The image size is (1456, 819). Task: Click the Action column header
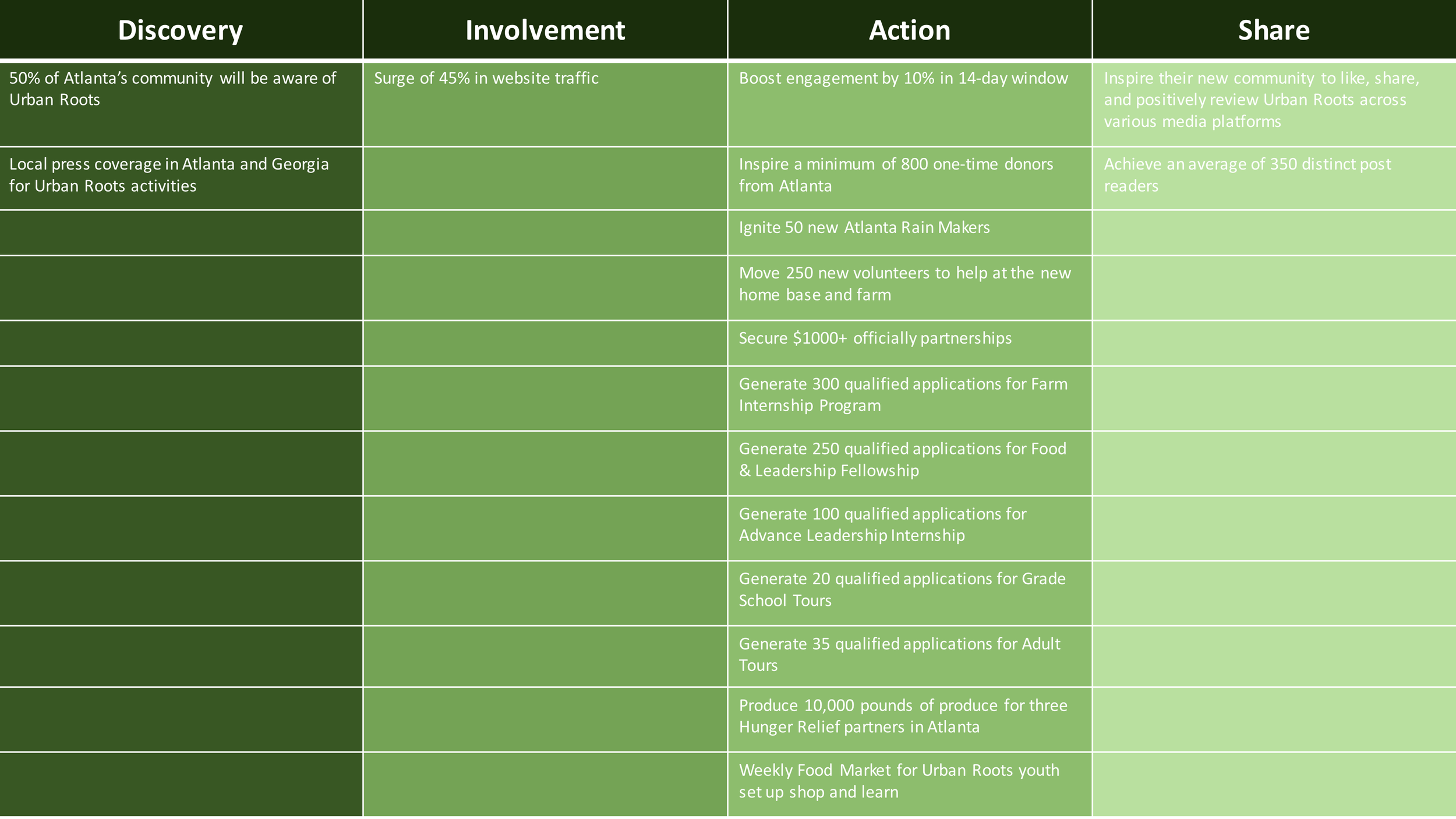910,30
